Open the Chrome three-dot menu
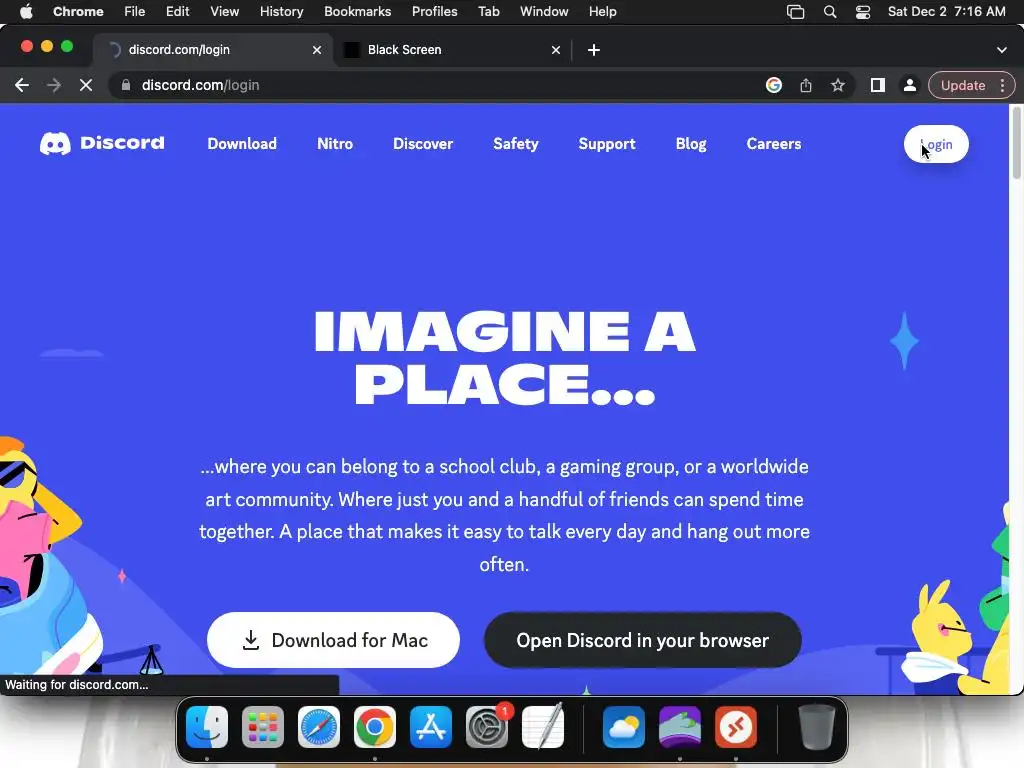The width and height of the screenshot is (1024, 768). [1002, 85]
